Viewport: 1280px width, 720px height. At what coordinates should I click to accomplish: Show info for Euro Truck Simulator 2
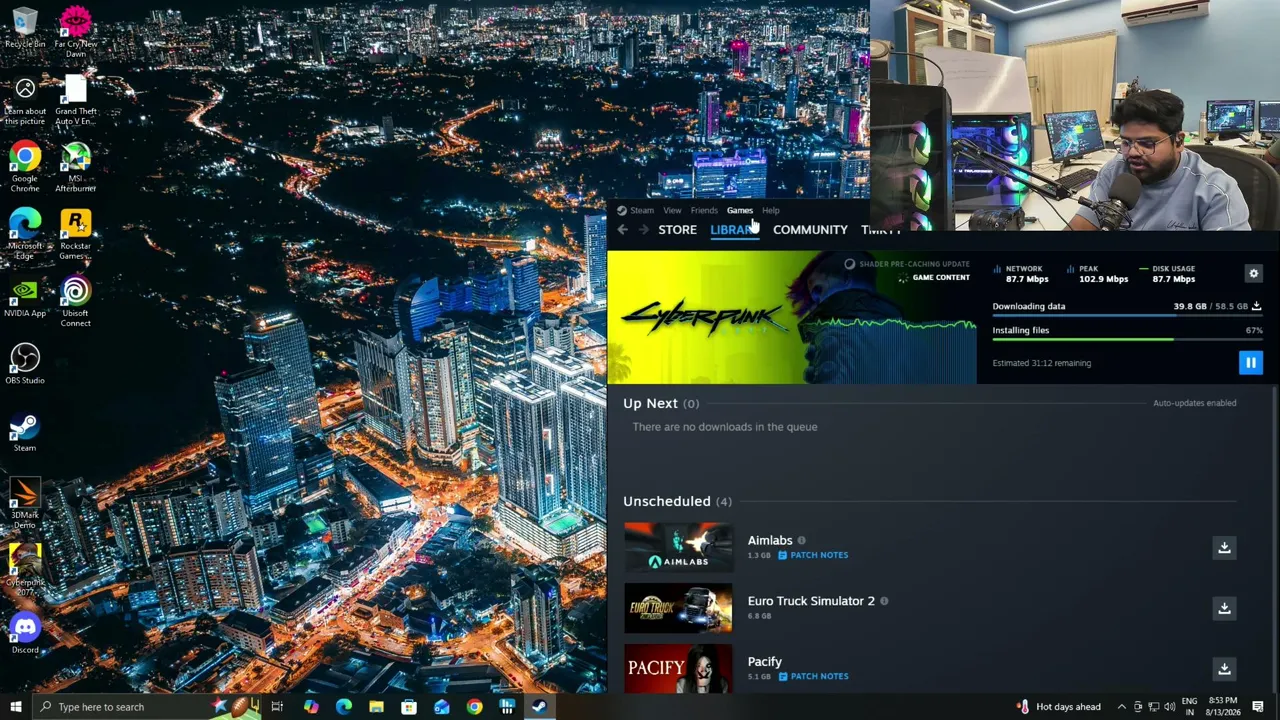[884, 601]
